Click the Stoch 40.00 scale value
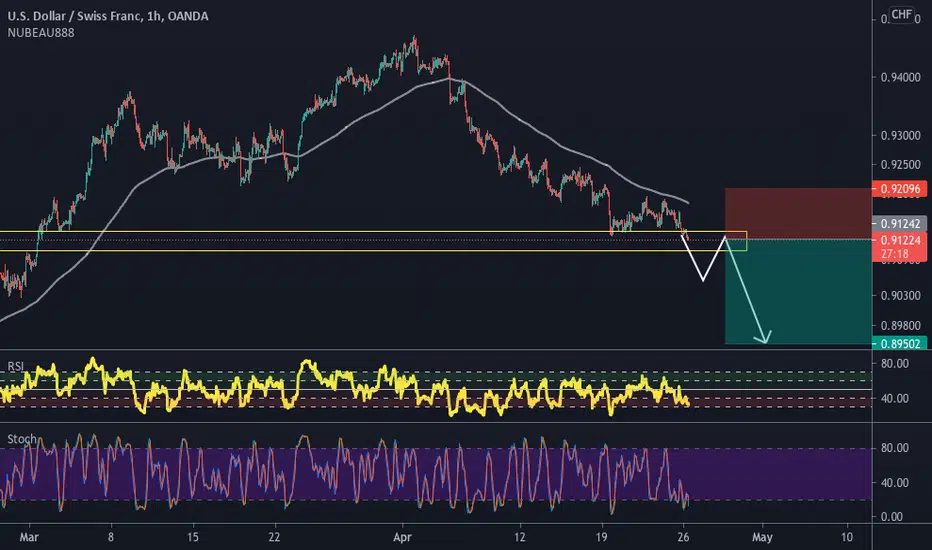The image size is (932, 550). 895,483
